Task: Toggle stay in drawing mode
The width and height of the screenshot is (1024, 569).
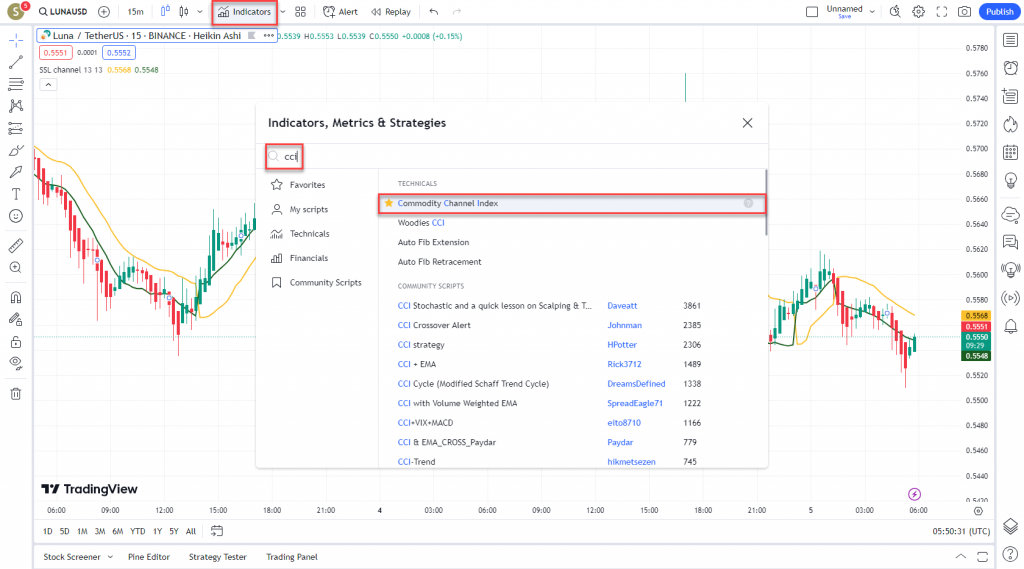Action: 16,319
